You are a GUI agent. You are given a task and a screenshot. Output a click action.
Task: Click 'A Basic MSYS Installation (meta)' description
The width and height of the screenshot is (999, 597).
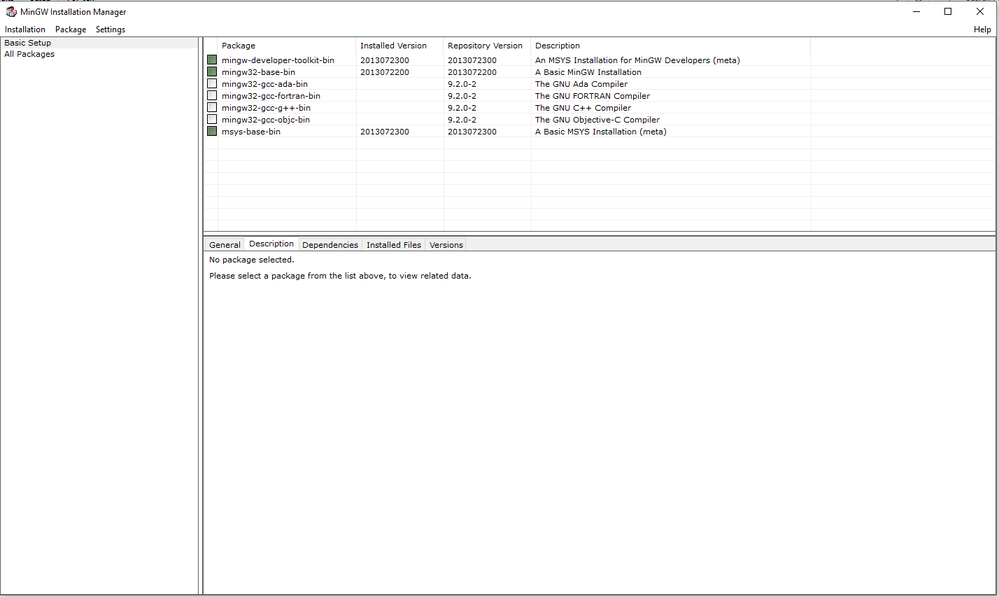(601, 131)
